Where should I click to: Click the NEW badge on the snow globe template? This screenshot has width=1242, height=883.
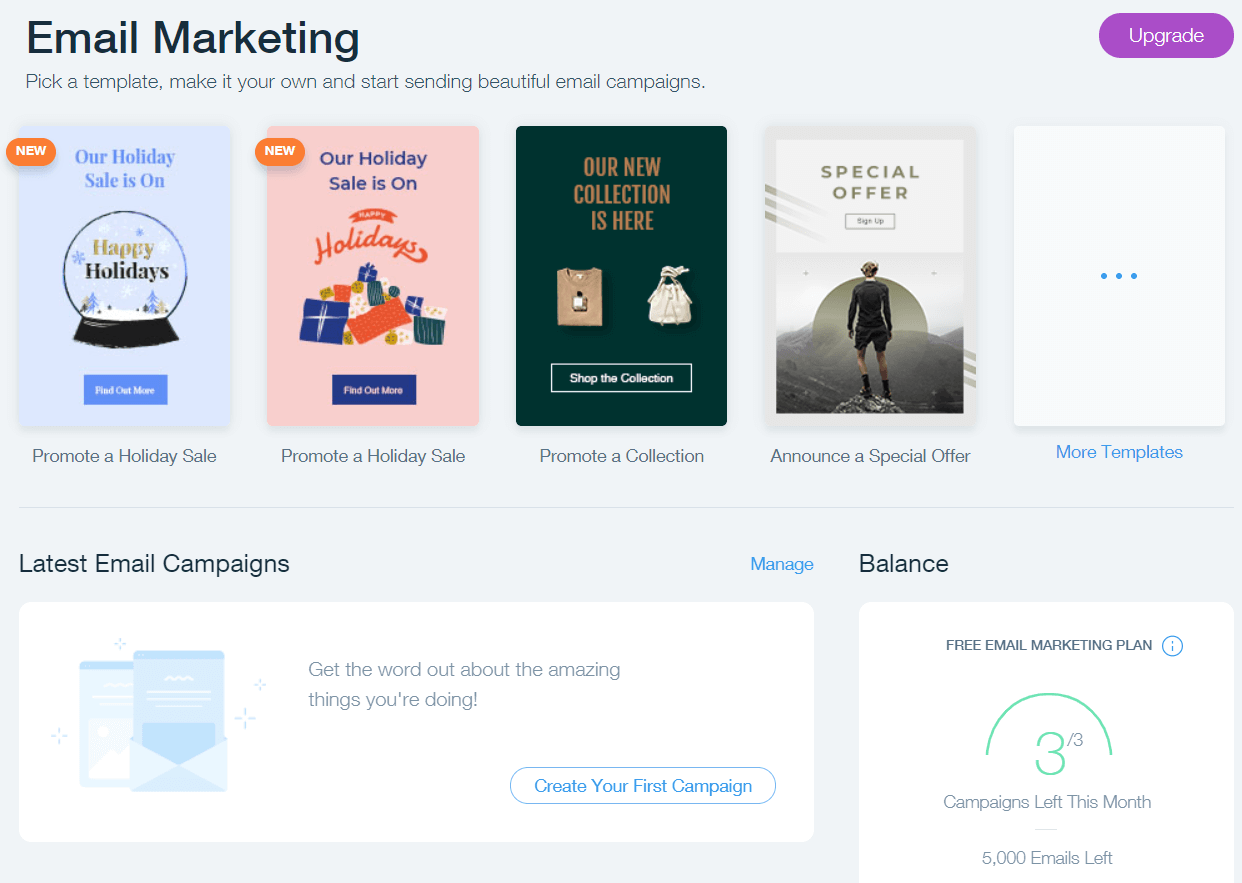click(x=31, y=151)
